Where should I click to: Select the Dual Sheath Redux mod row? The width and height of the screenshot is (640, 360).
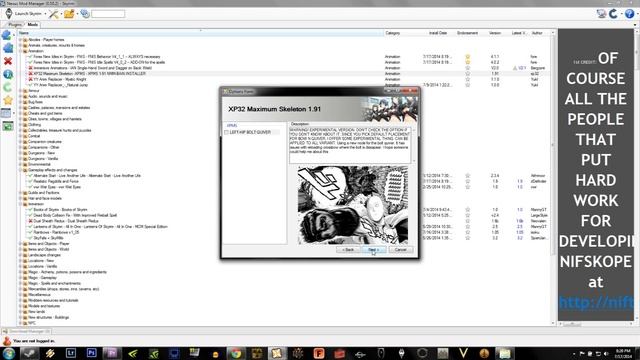pos(66,221)
